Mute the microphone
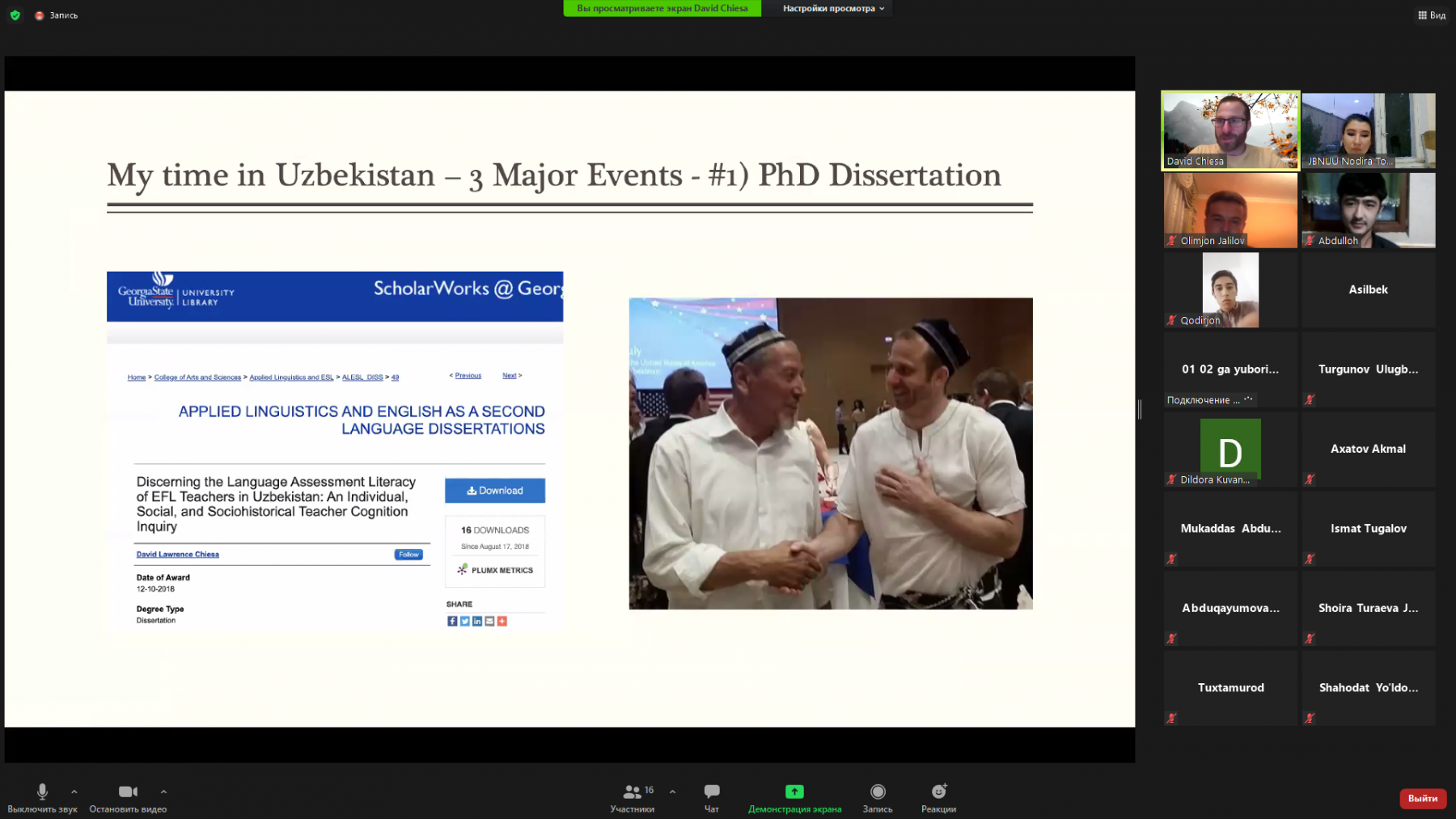This screenshot has height=819, width=1456. click(x=42, y=796)
